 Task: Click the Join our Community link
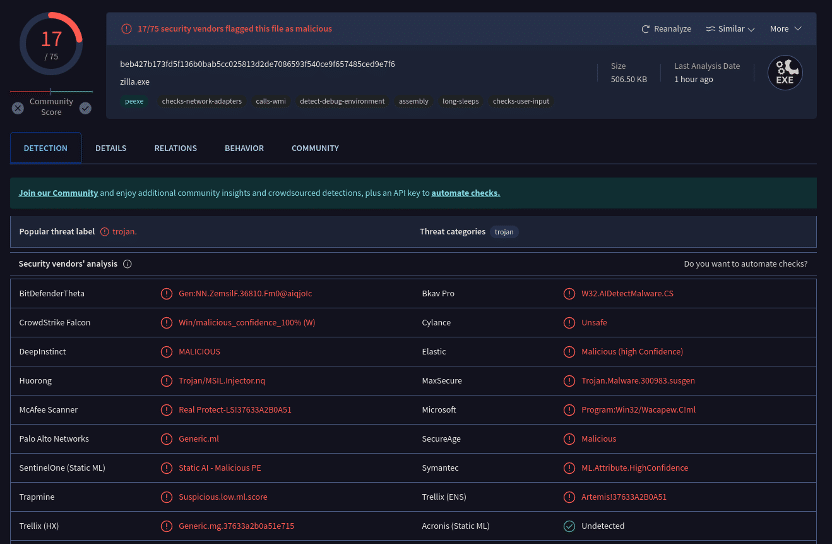click(x=58, y=193)
